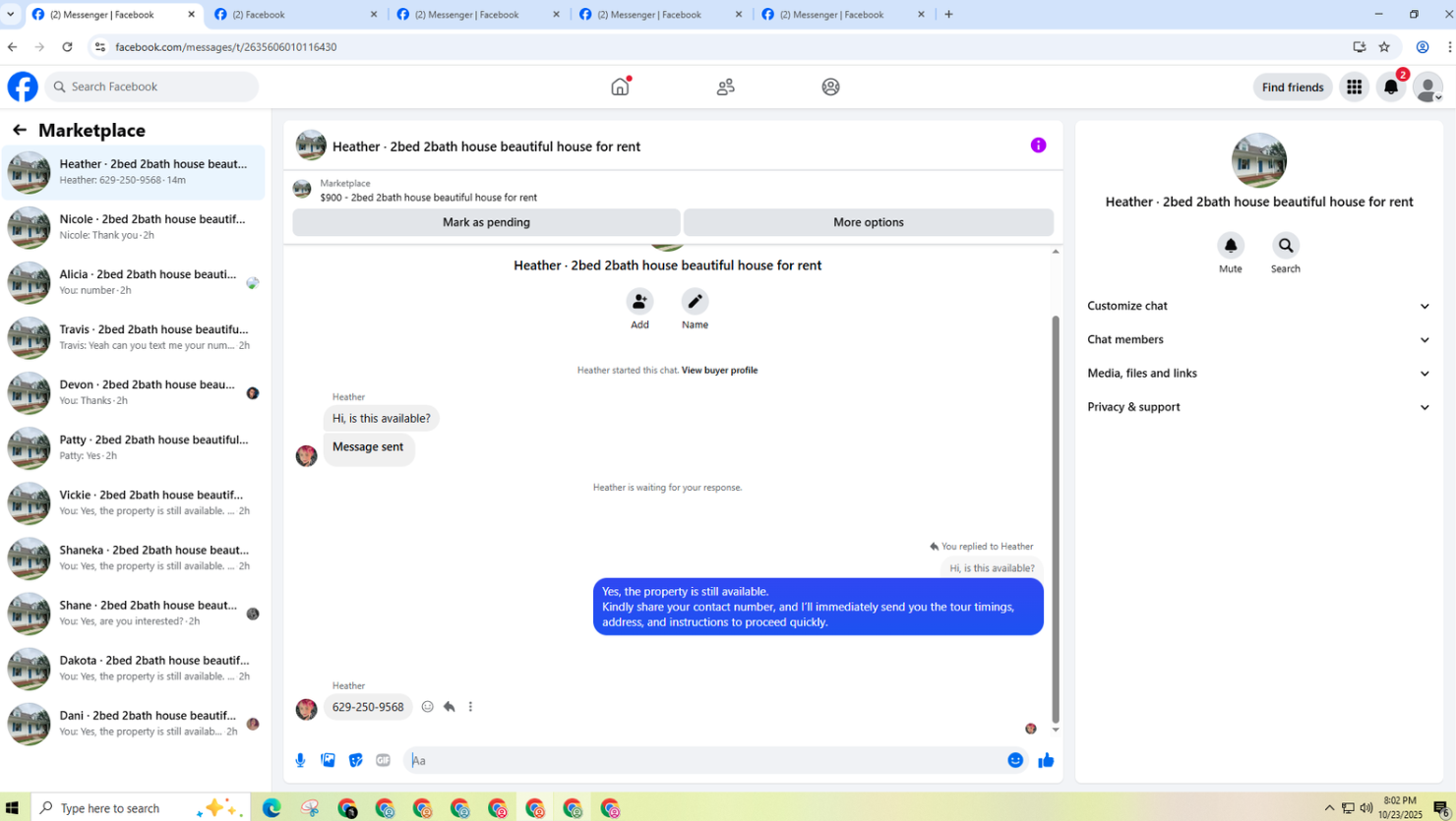Record a voice clip with microphone
This screenshot has height=821, width=1456.
point(300,760)
